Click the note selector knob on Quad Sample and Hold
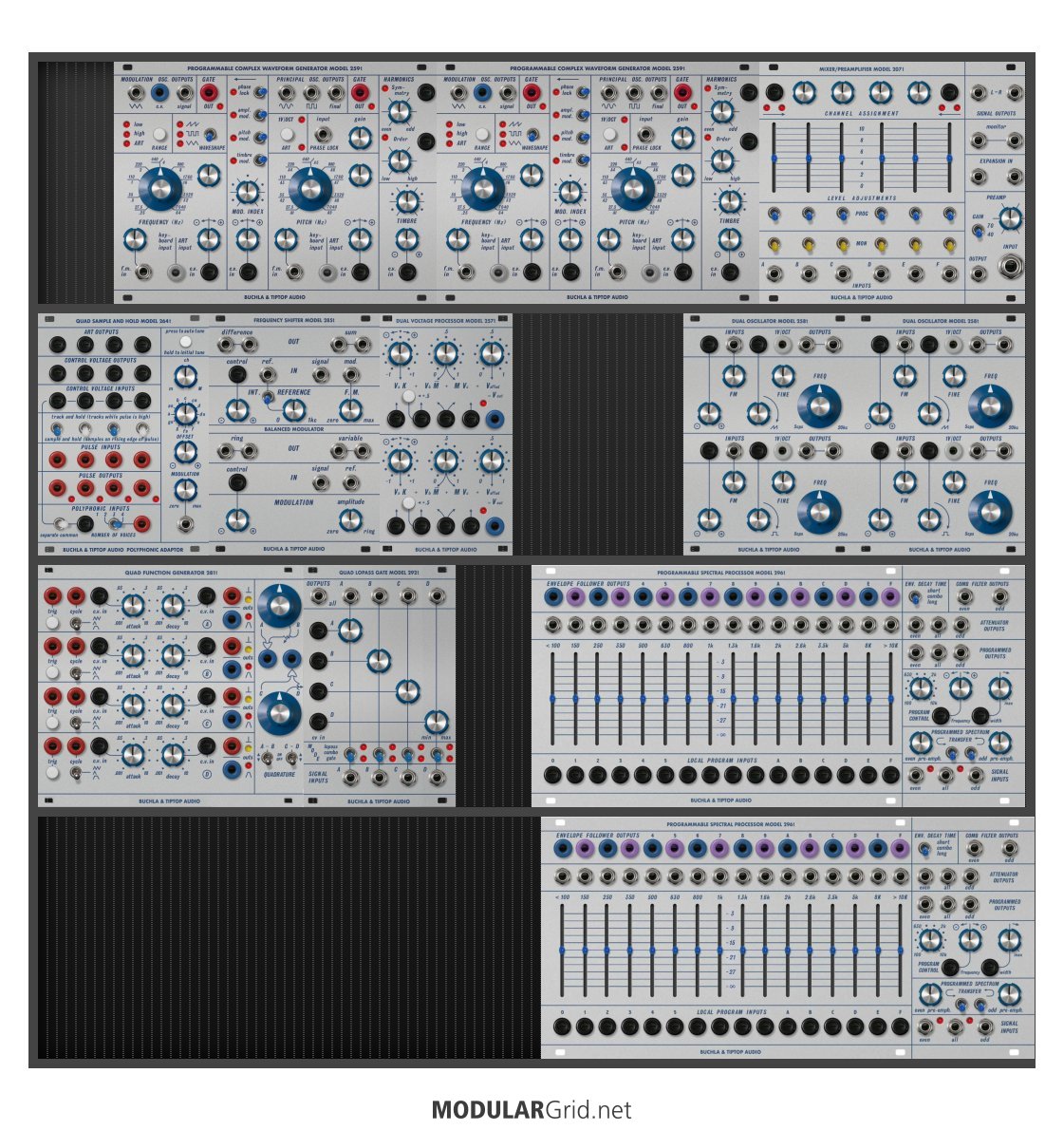This screenshot has width=1064, height=1130. point(185,413)
